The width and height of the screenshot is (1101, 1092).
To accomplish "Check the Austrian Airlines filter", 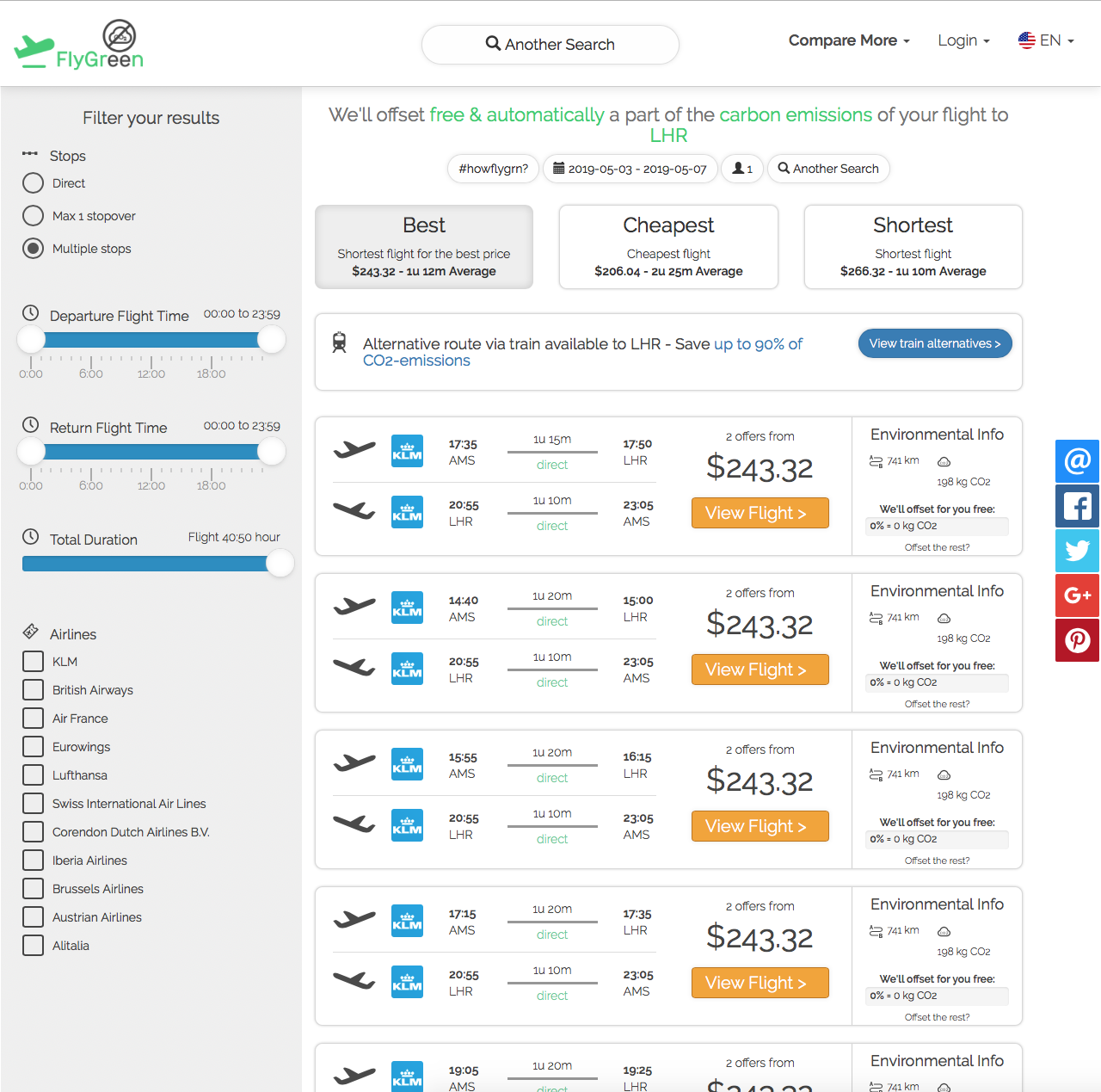I will click(33, 917).
